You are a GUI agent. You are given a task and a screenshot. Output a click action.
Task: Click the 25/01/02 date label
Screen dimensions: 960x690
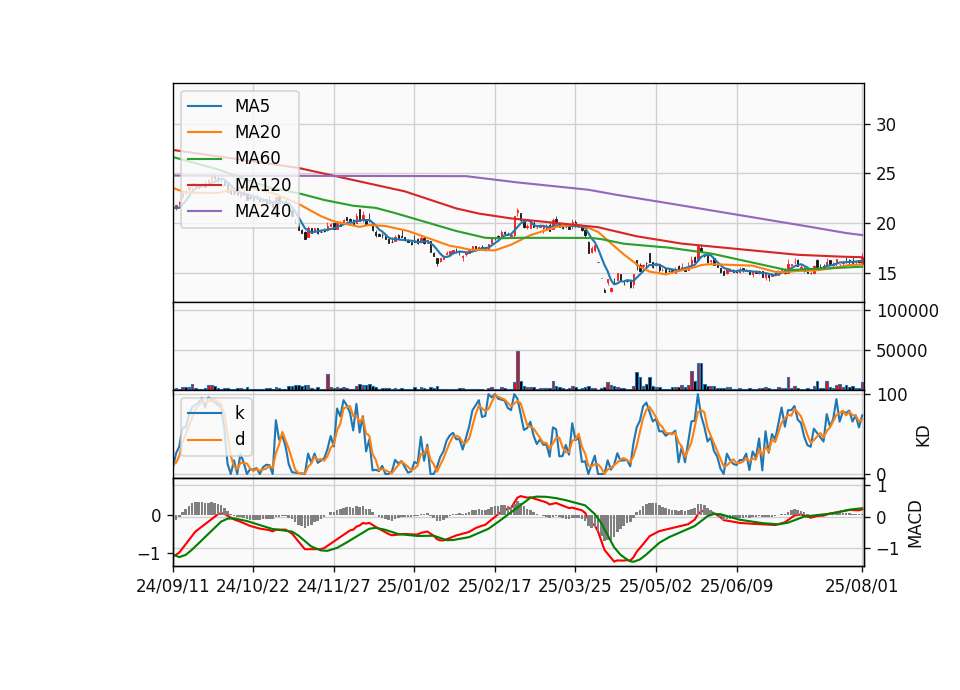tap(414, 586)
